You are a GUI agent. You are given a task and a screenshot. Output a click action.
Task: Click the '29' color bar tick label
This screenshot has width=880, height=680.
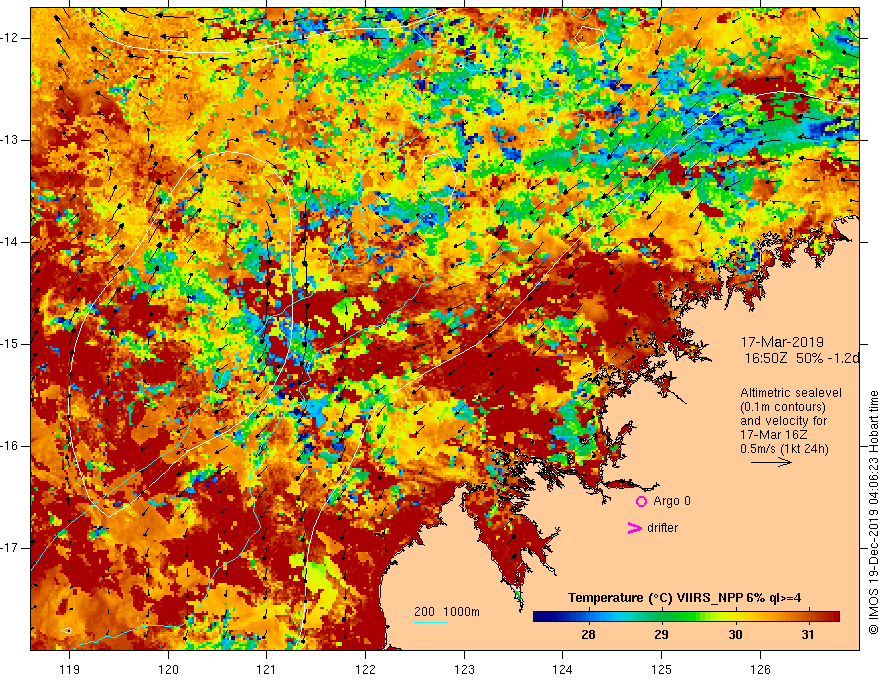pos(661,635)
